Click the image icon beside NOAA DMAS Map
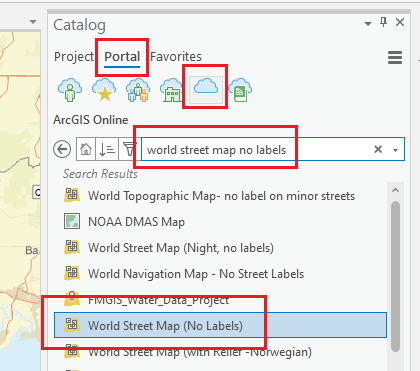 72,221
